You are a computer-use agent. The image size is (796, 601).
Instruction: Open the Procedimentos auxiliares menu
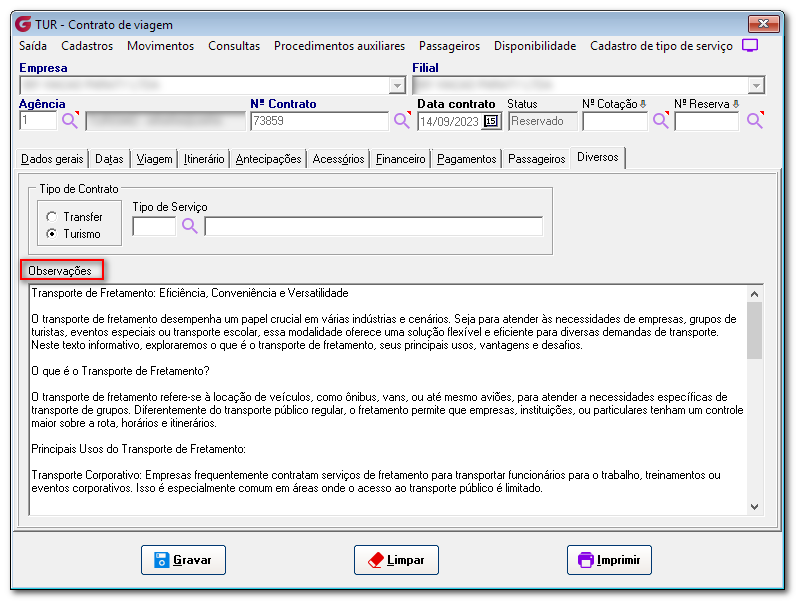pos(339,46)
